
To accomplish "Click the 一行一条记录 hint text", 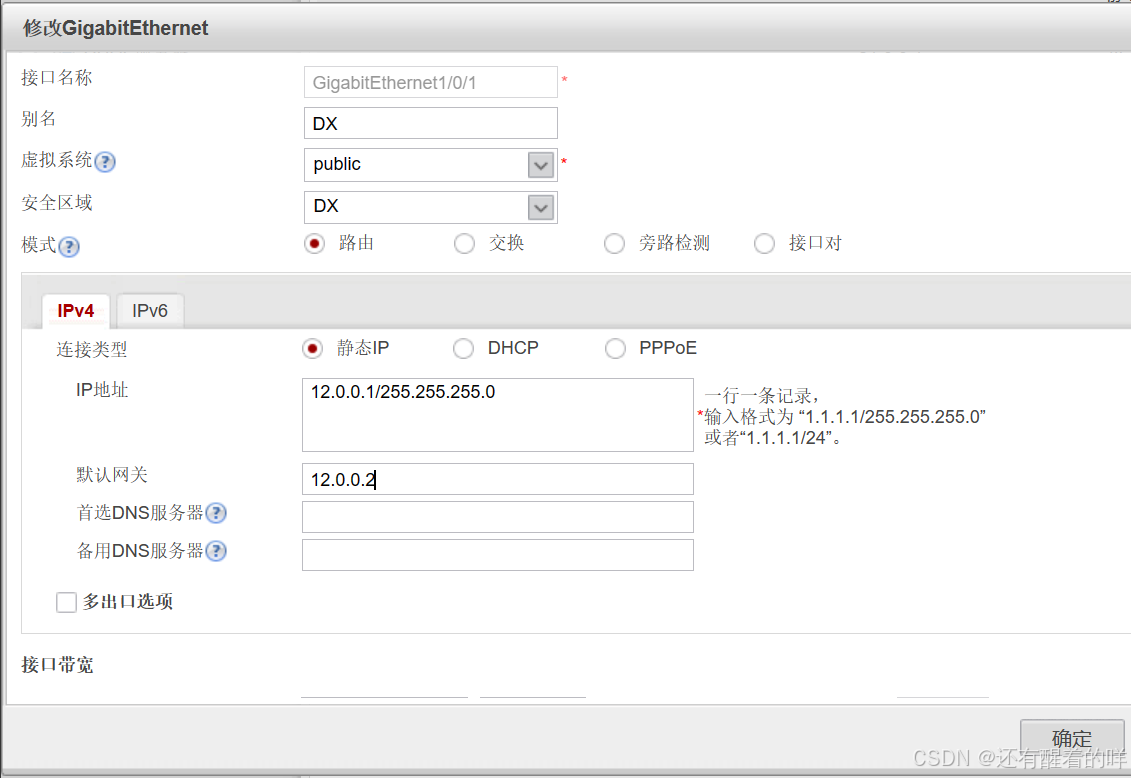I will click(761, 396).
